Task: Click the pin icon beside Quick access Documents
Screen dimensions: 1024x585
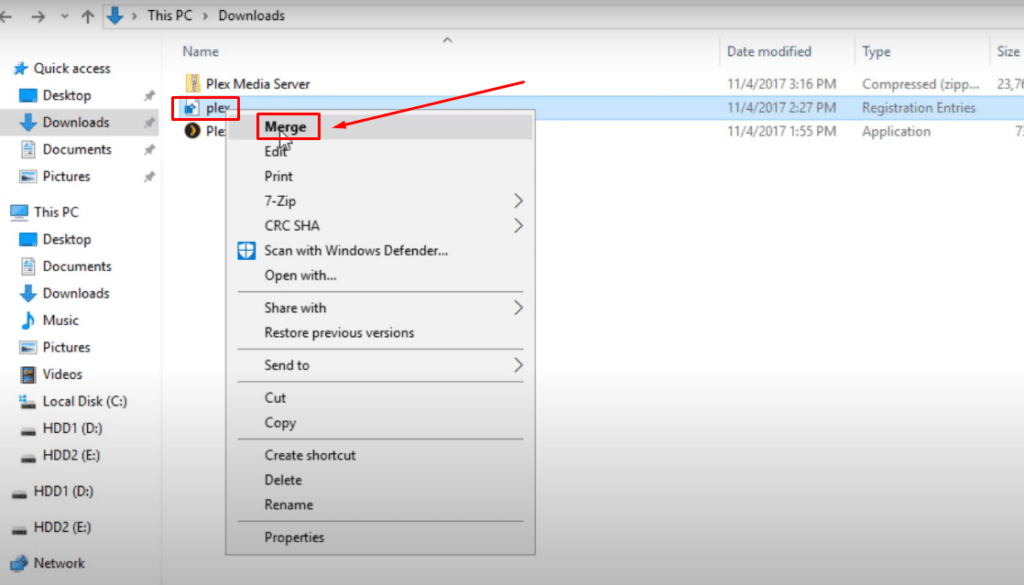Action: click(150, 150)
